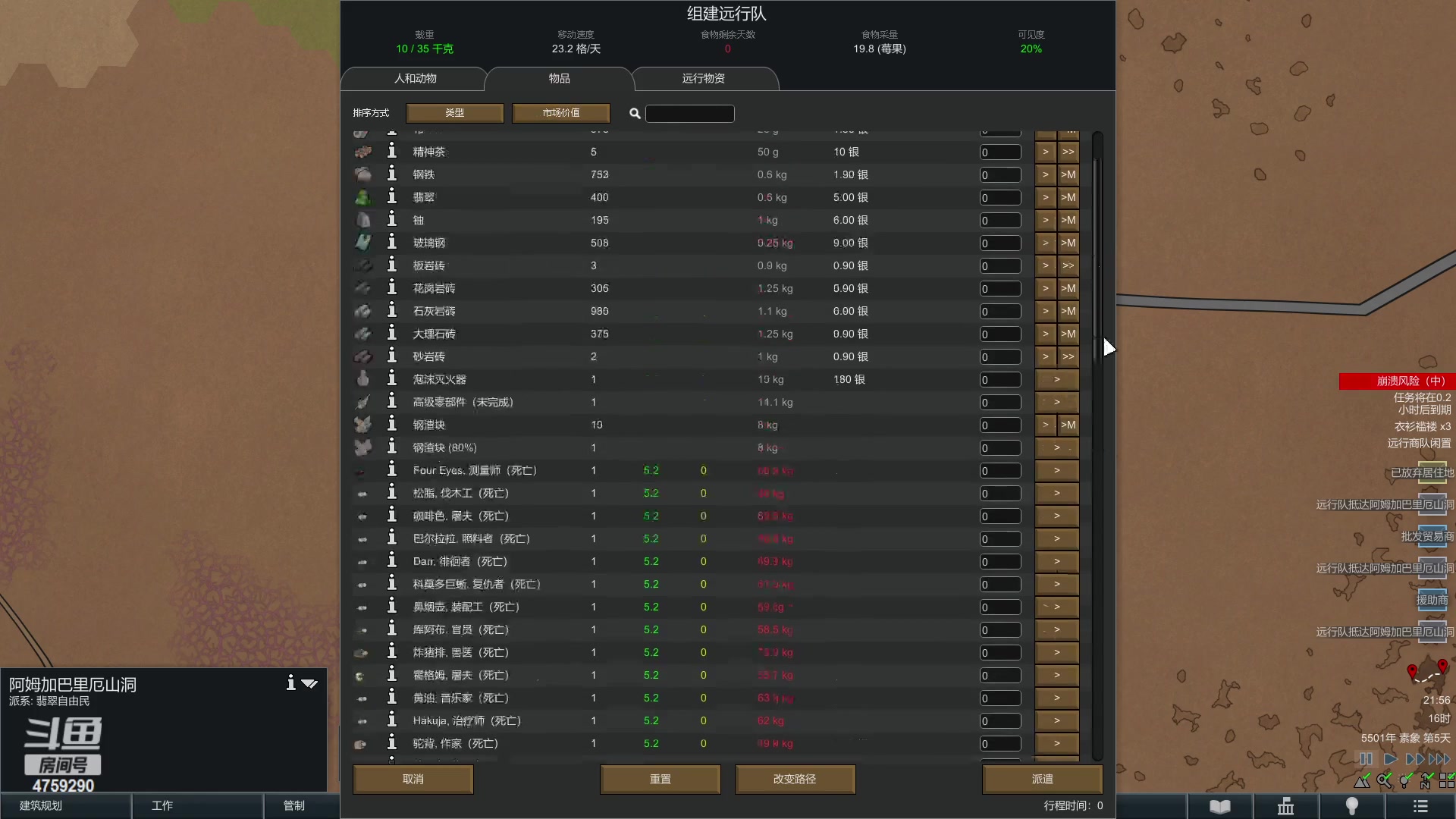
Task: Open info for 精神茶 item
Action: (x=391, y=151)
